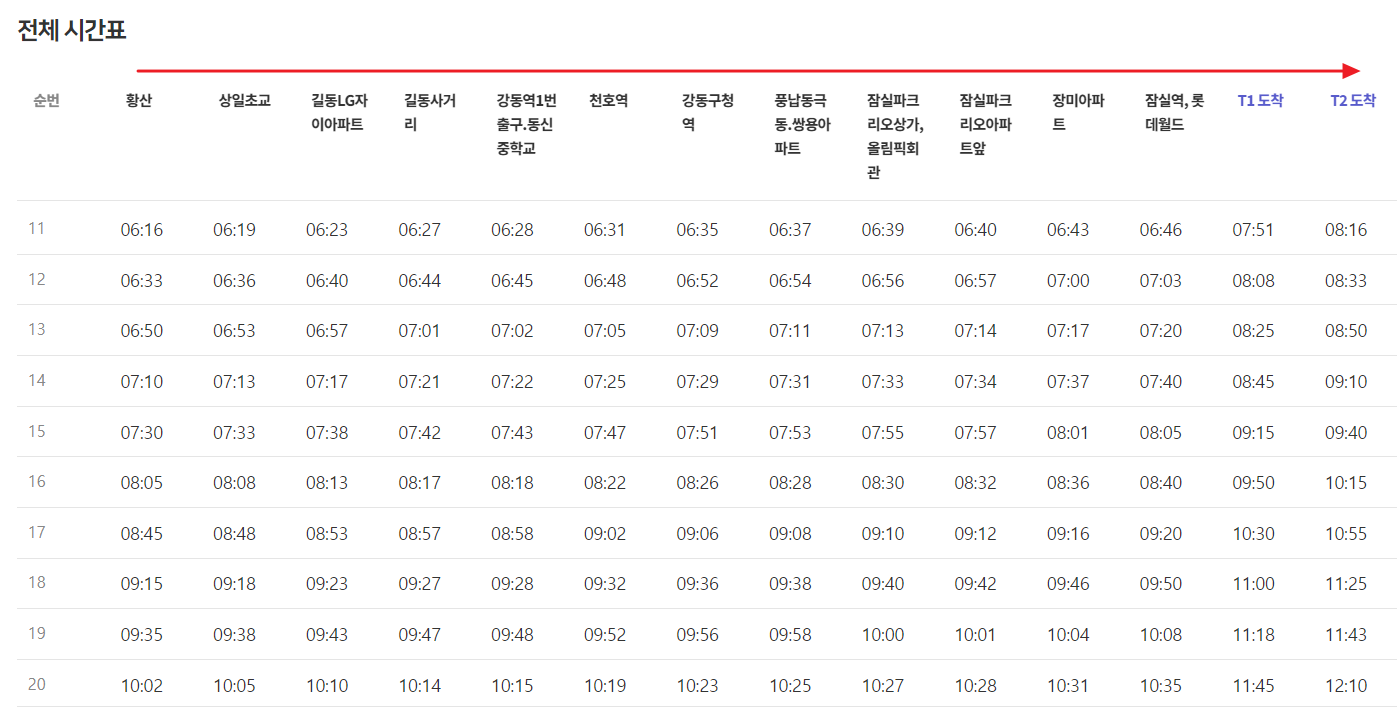Select row number 17
Screen dimensions: 1397x720
pyautogui.click(x=37, y=532)
